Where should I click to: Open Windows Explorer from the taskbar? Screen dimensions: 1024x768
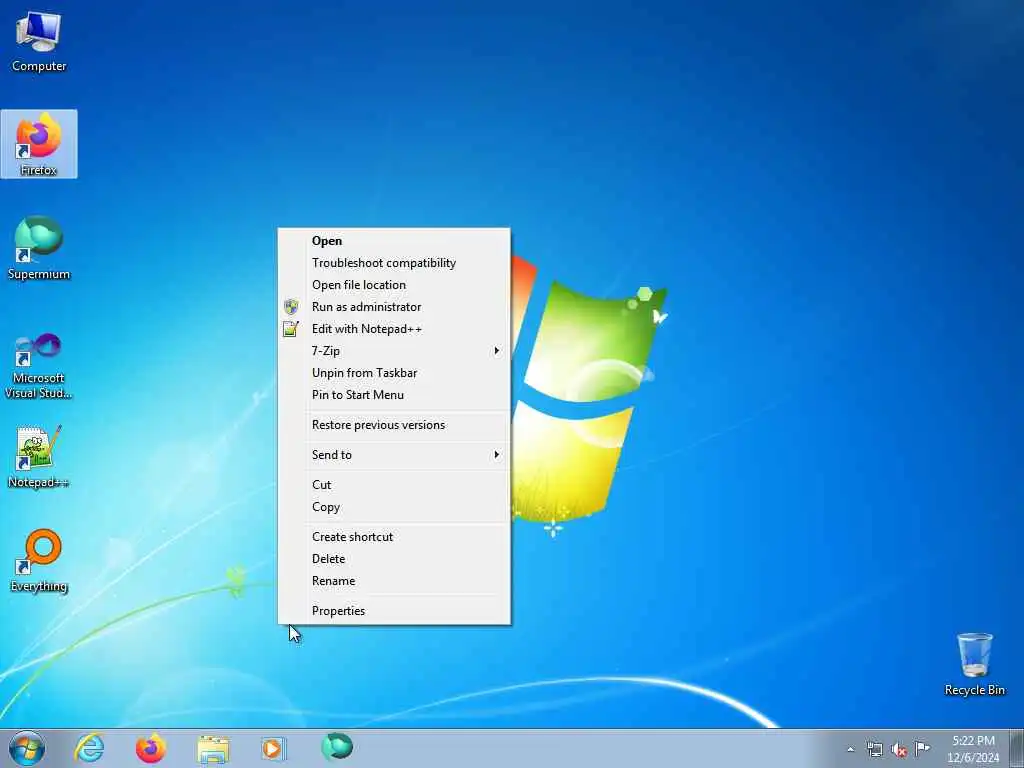tap(213, 749)
